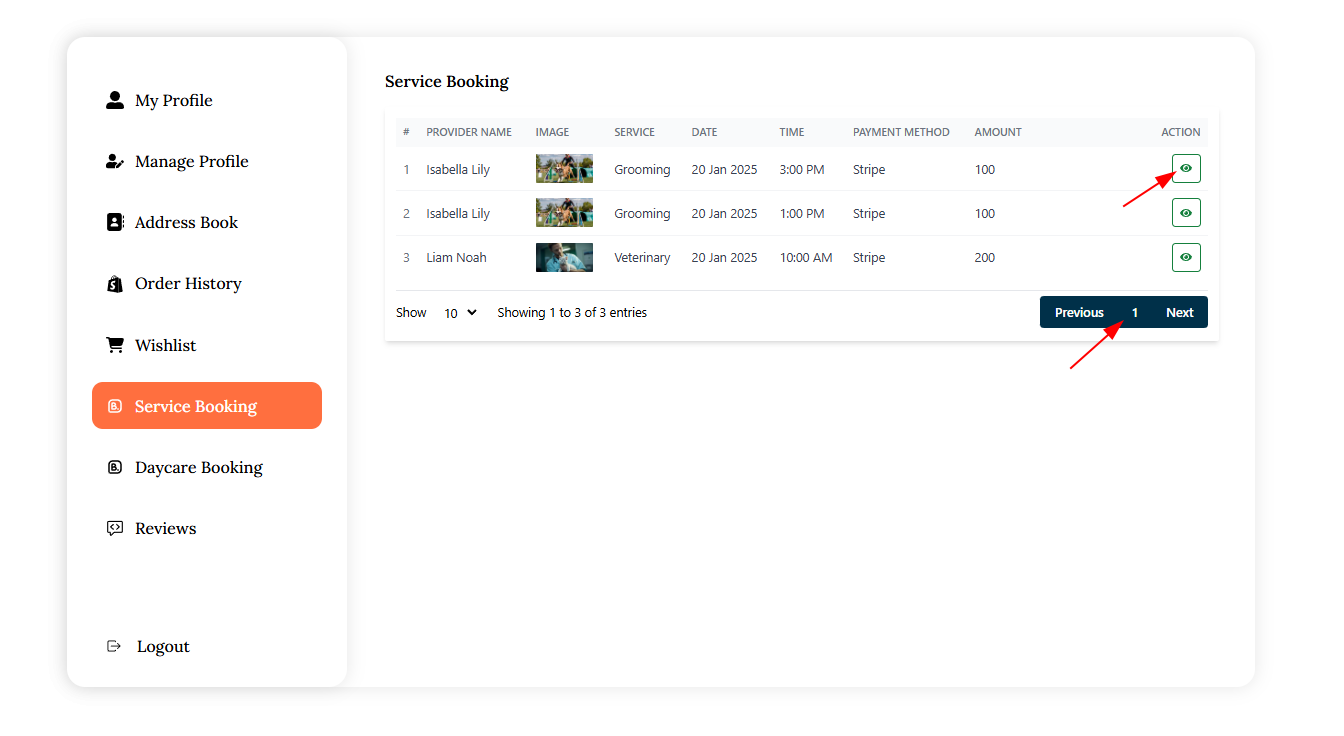Click the Previous pagination button
The width and height of the screenshot is (1344, 736).
coord(1079,313)
